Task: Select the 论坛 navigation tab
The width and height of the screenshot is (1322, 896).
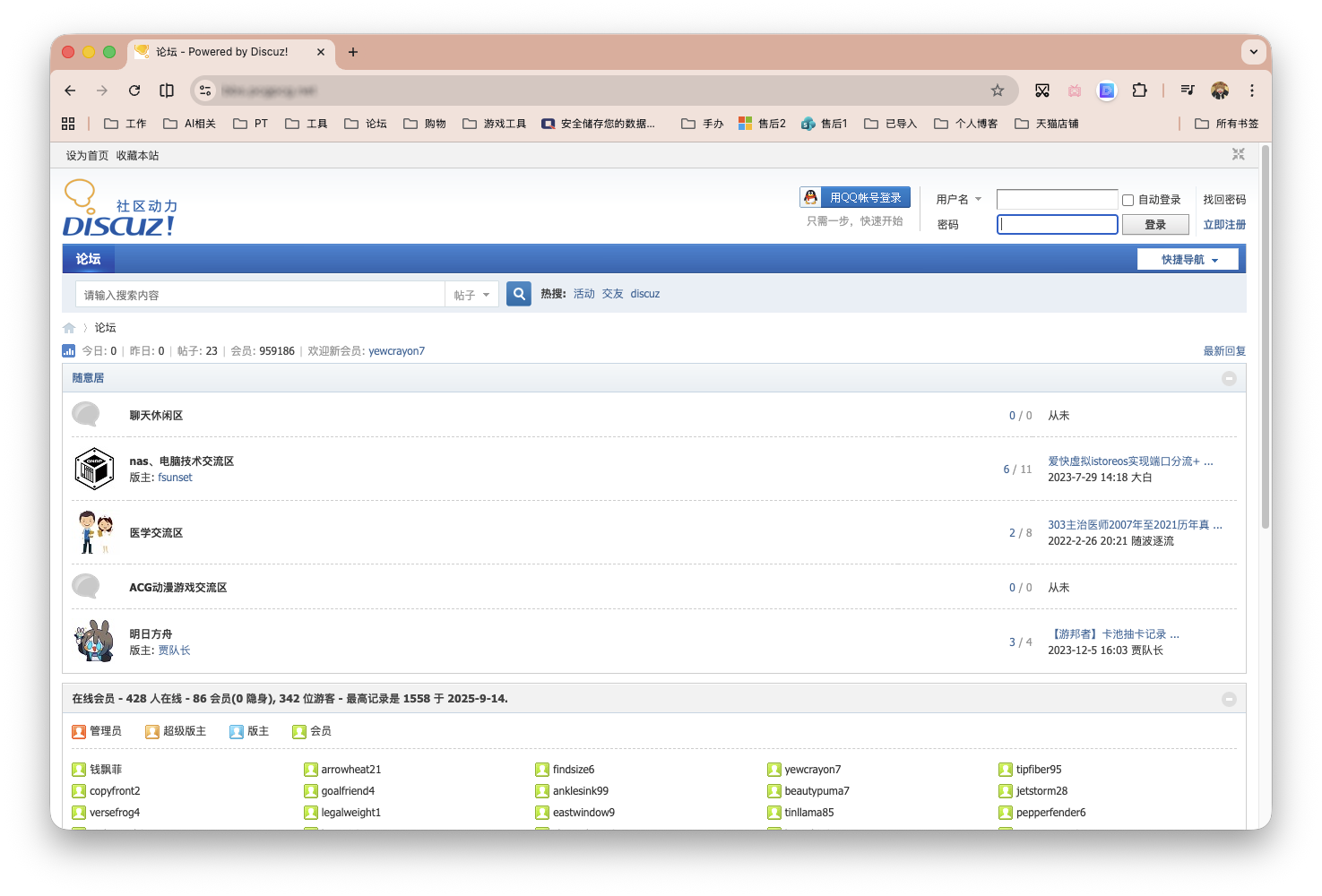Action: coord(88,259)
